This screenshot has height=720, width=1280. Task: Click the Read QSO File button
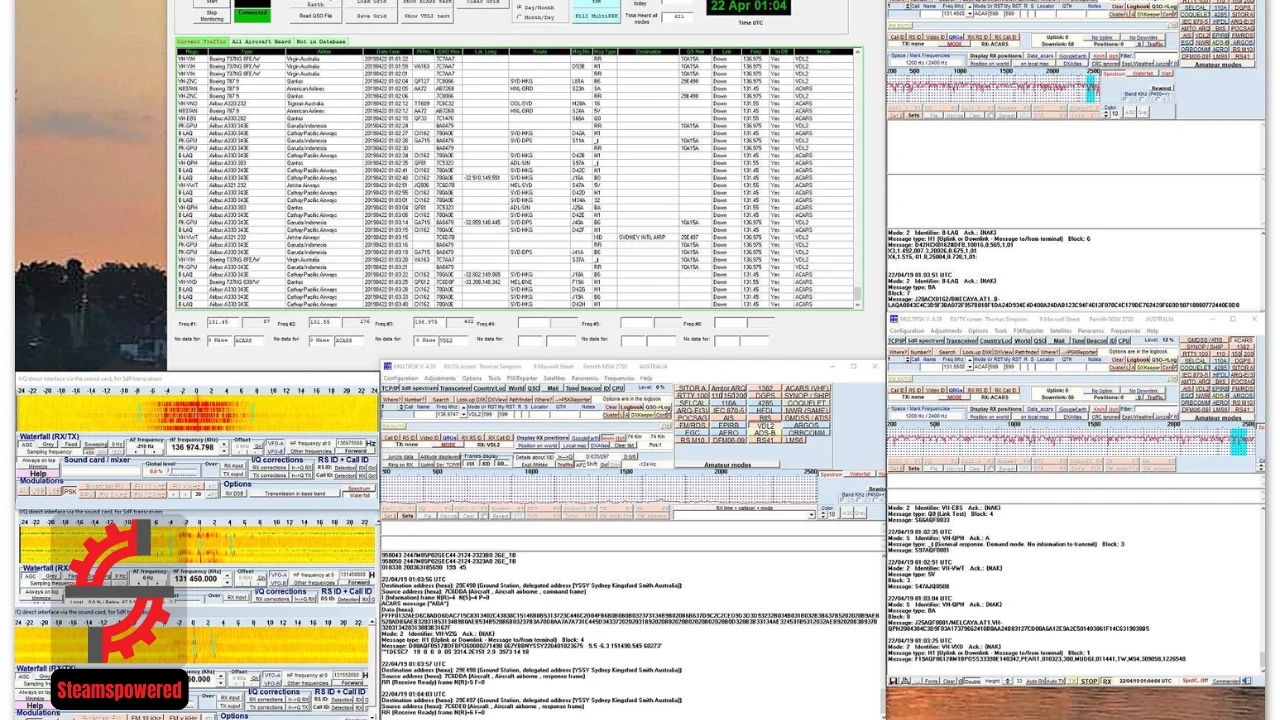(316, 16)
